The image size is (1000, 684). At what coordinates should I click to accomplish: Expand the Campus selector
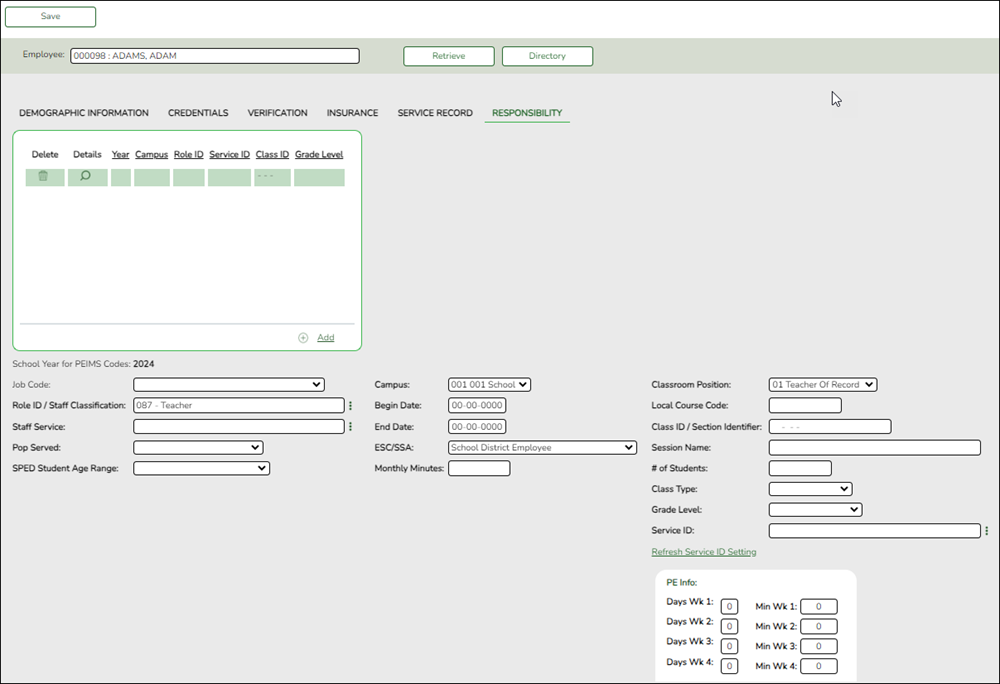488,384
